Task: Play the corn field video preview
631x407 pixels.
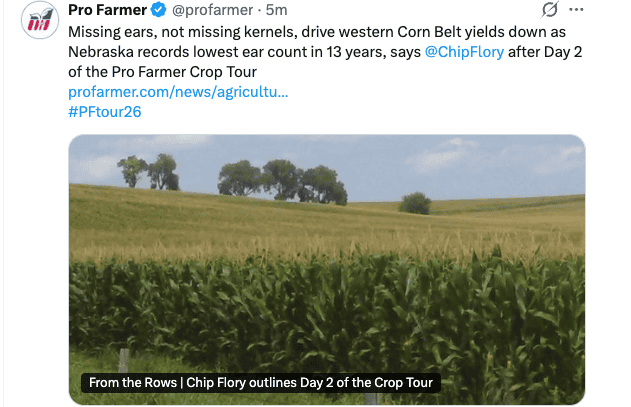Action: (x=327, y=269)
